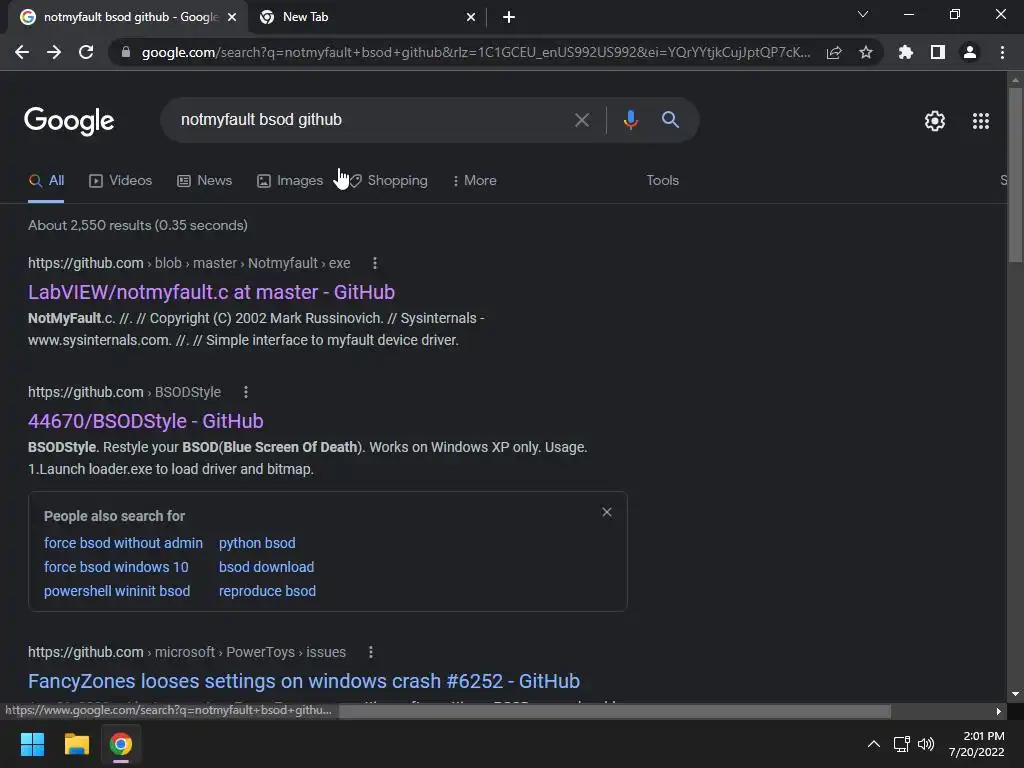The height and width of the screenshot is (768, 1024).
Task: Search for force bsod windows 10
Action: pos(116,567)
